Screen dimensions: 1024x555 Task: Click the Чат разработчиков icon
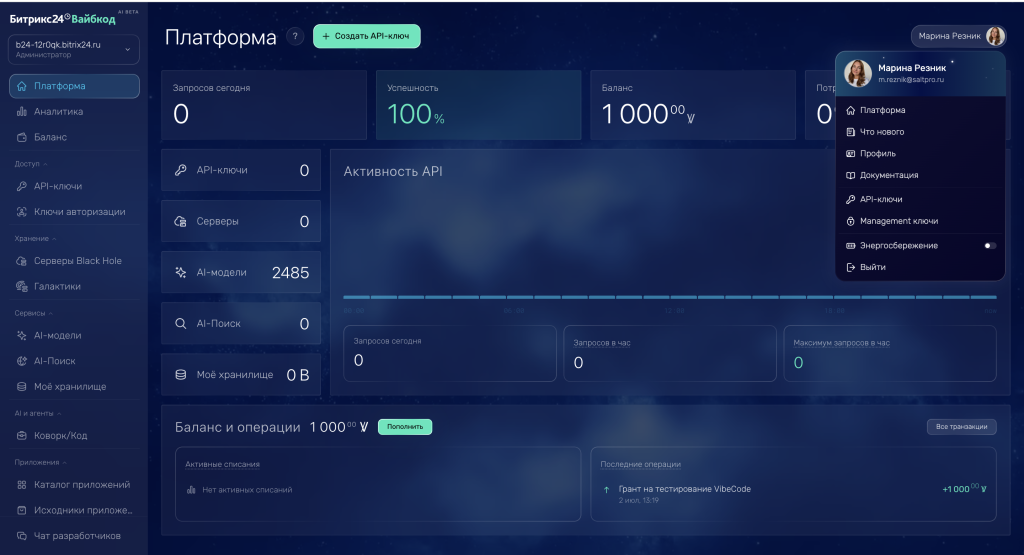[x=22, y=535]
